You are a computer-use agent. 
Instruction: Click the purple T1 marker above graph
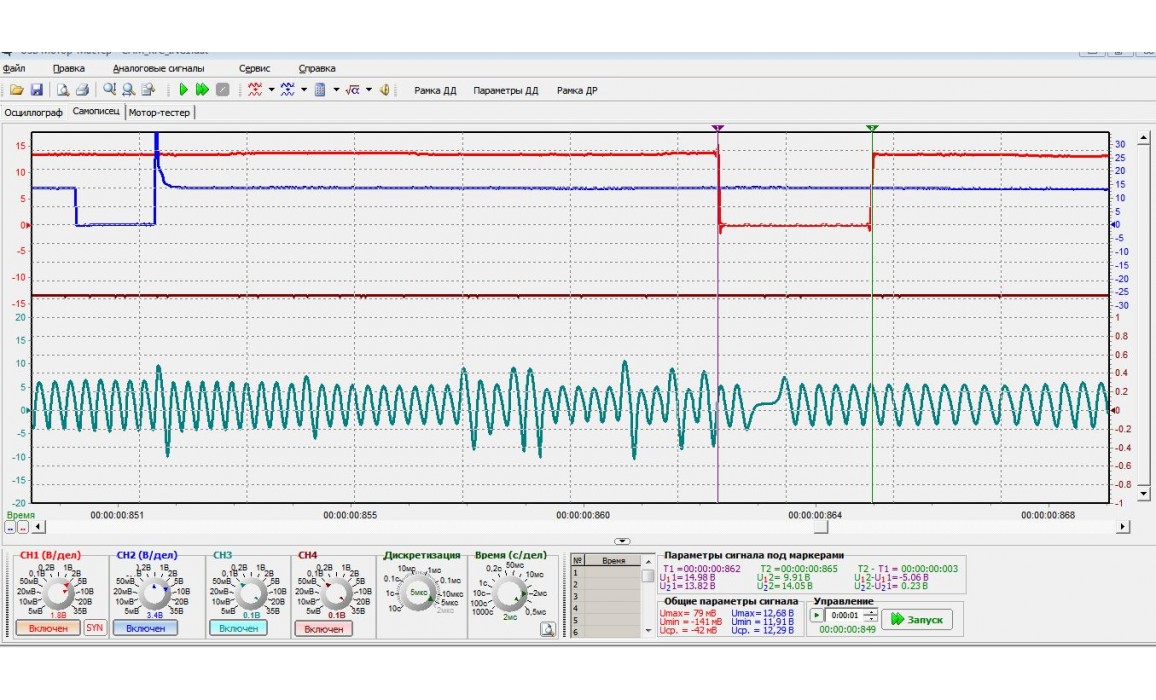pyautogui.click(x=717, y=128)
